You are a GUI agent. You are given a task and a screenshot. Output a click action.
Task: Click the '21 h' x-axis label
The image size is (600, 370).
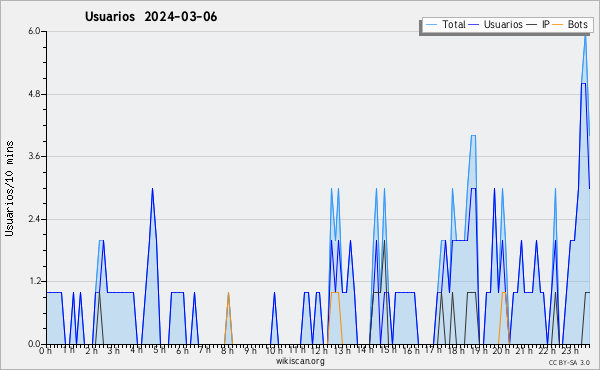524,351
